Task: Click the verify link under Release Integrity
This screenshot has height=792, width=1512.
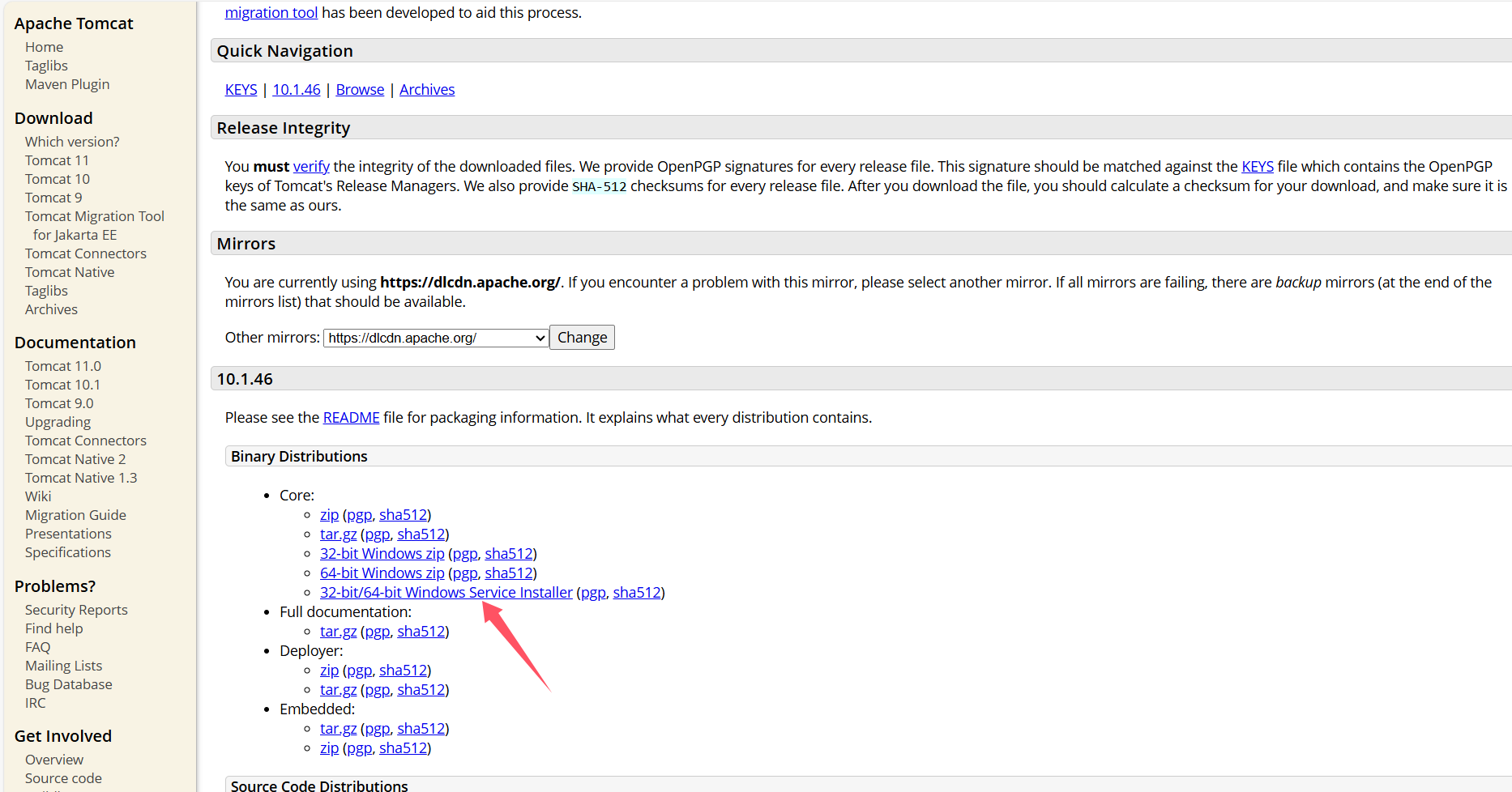Action: click(311, 167)
